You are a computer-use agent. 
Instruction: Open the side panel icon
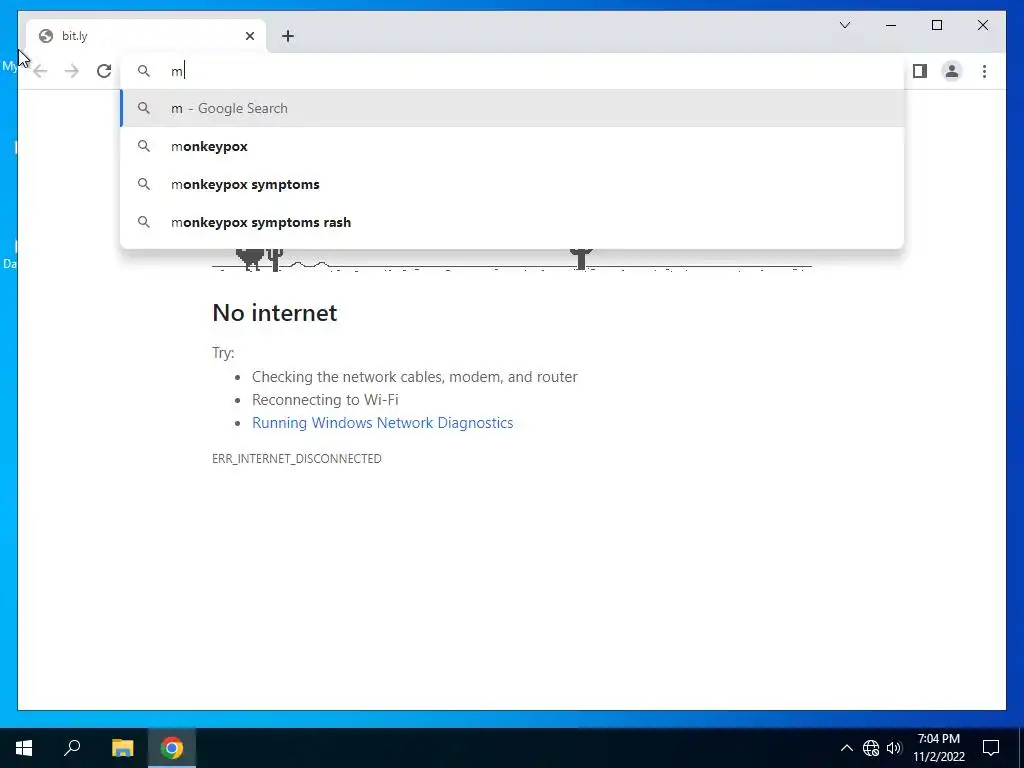coord(920,71)
